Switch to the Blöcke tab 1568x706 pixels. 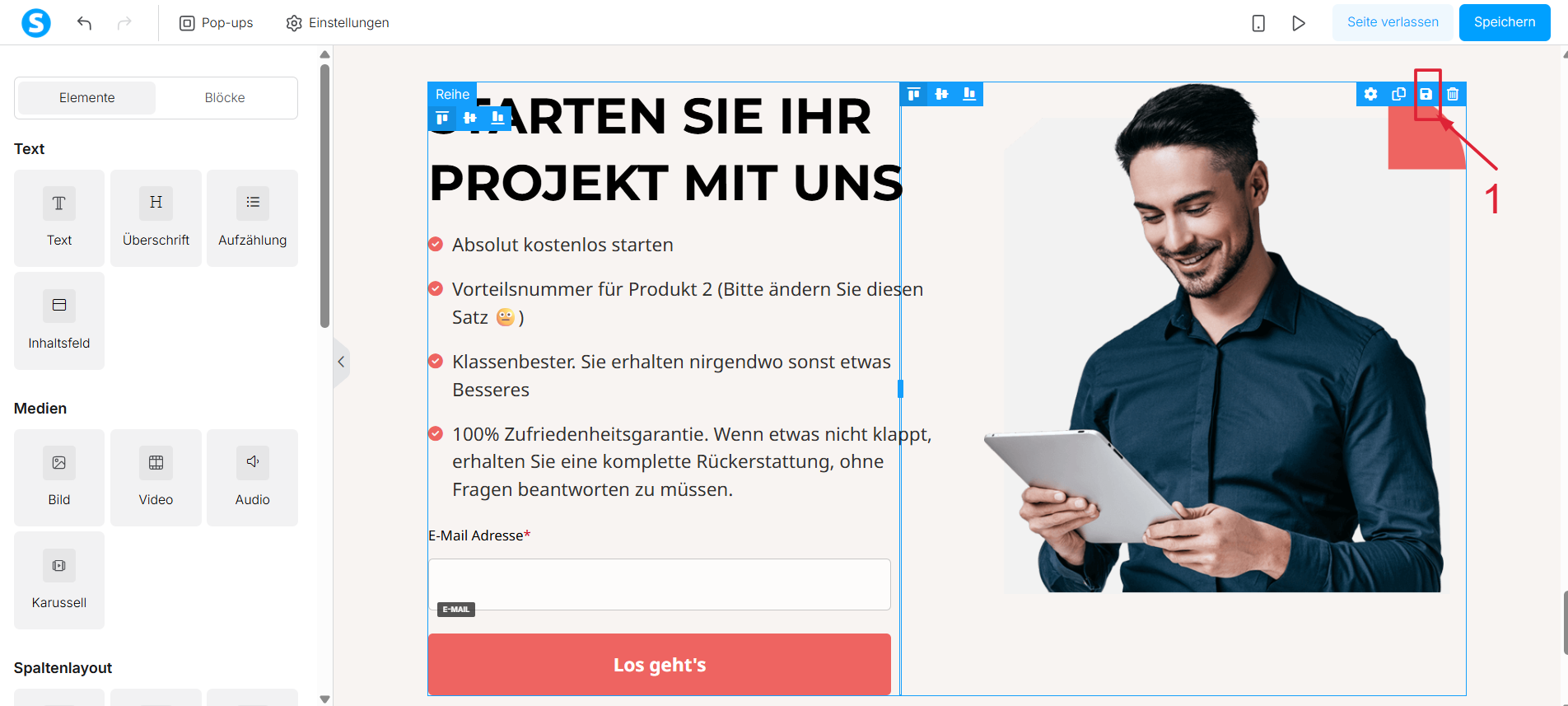pyautogui.click(x=225, y=98)
